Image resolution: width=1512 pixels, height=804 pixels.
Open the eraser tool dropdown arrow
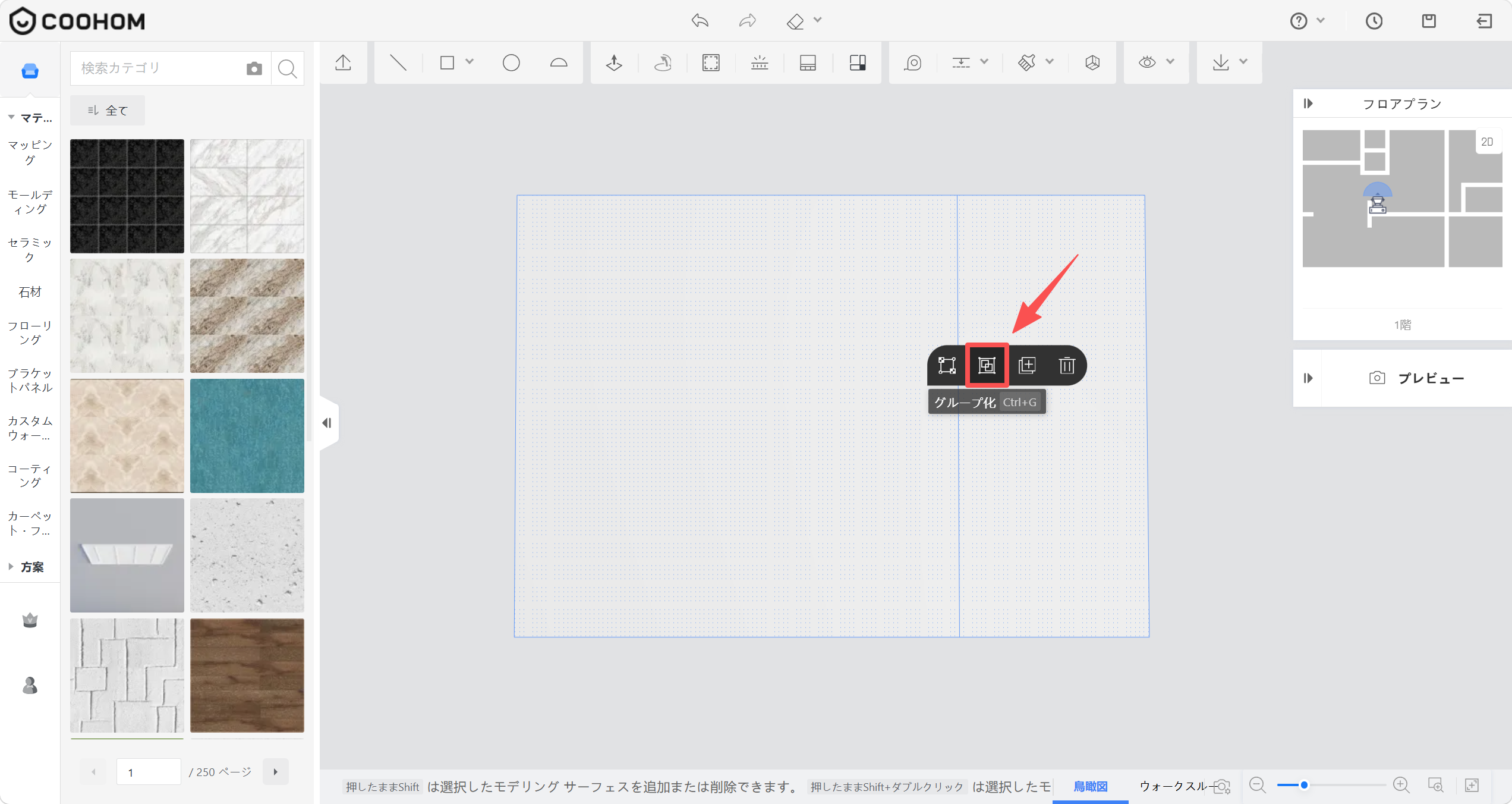click(818, 20)
